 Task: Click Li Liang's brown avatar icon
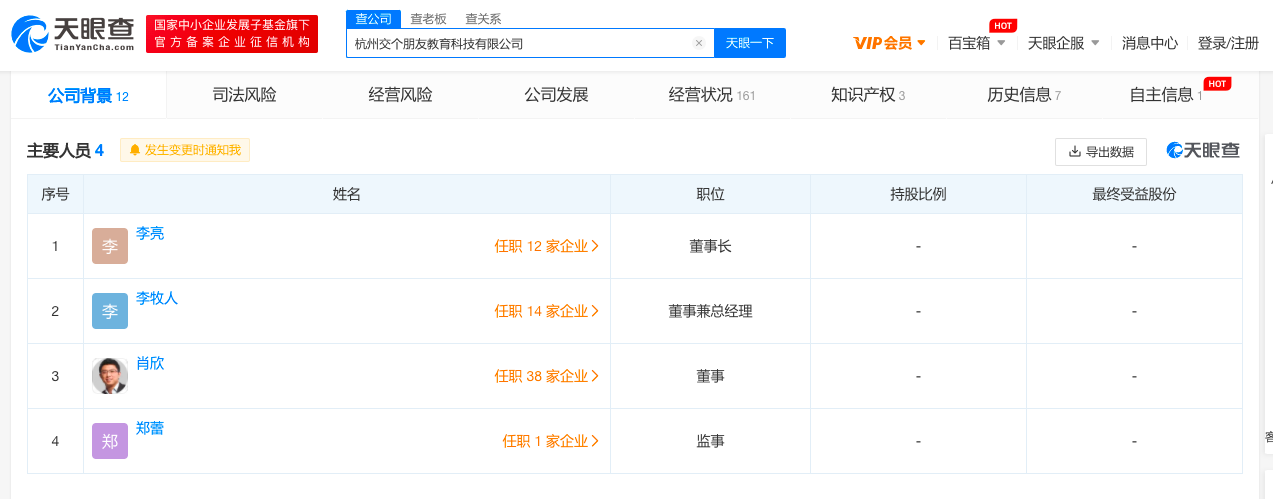pyautogui.click(x=110, y=246)
